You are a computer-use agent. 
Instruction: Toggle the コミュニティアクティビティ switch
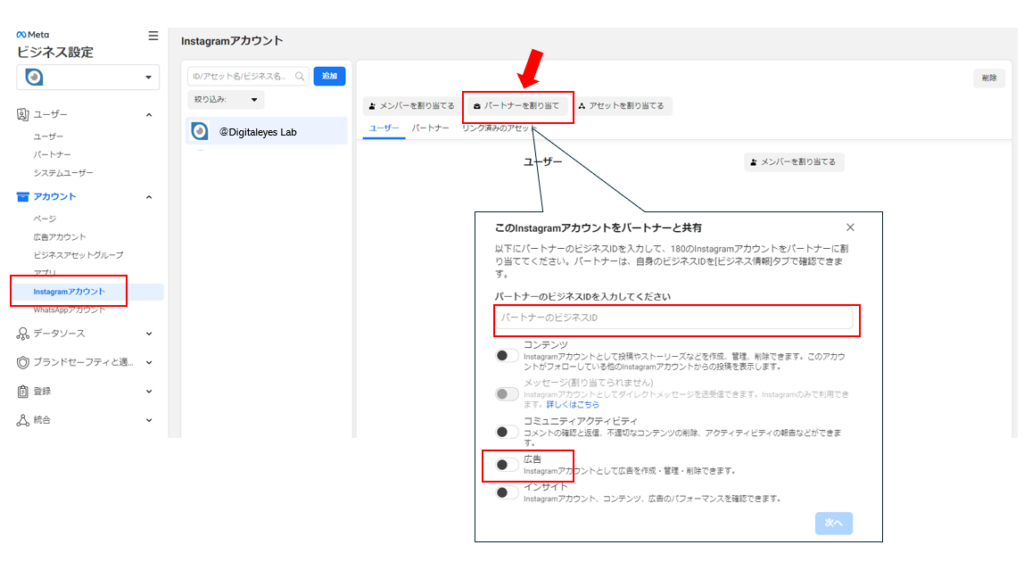(x=506, y=432)
